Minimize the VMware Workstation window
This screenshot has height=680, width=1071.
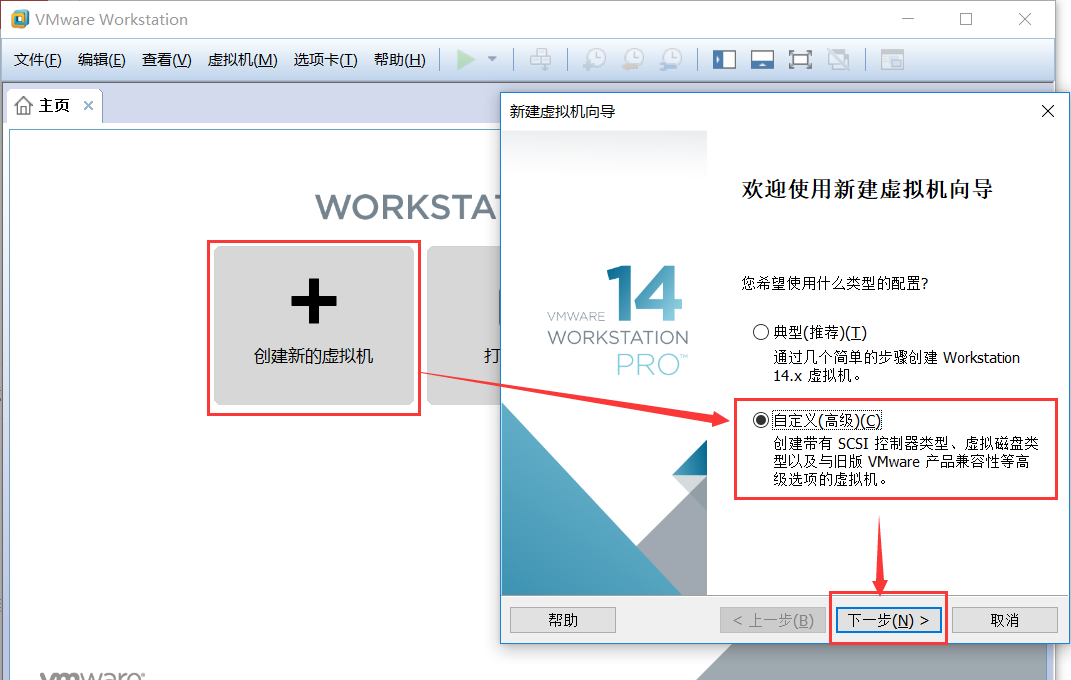[908, 19]
